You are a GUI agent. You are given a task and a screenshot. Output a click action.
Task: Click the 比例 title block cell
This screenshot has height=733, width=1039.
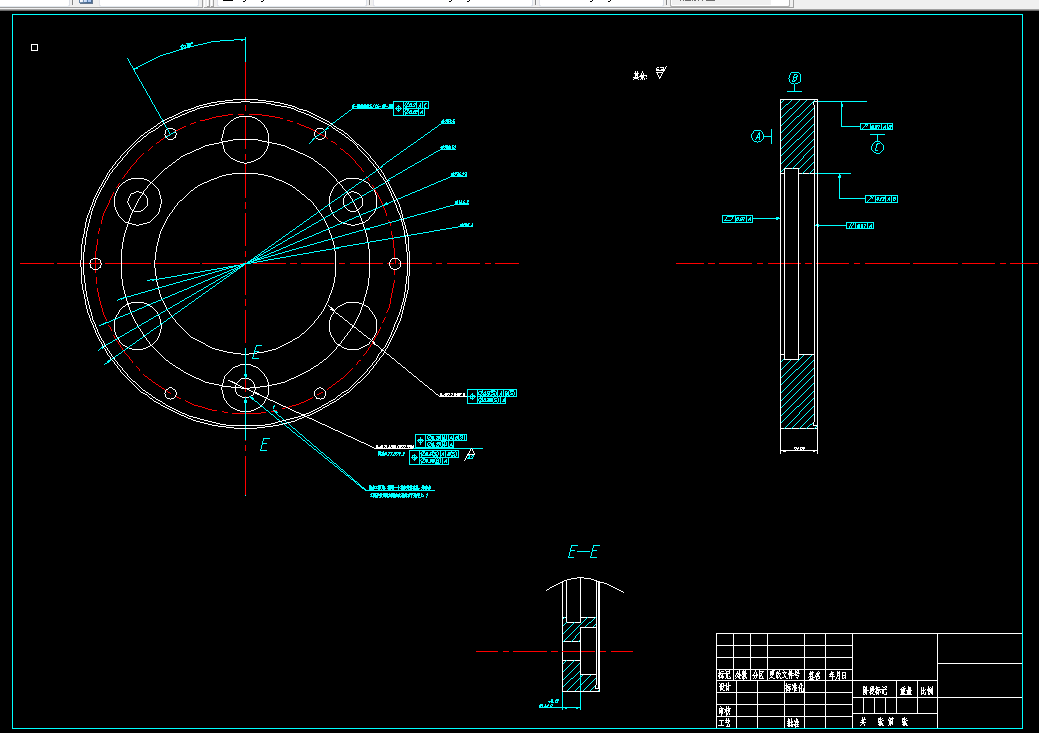pos(926,691)
